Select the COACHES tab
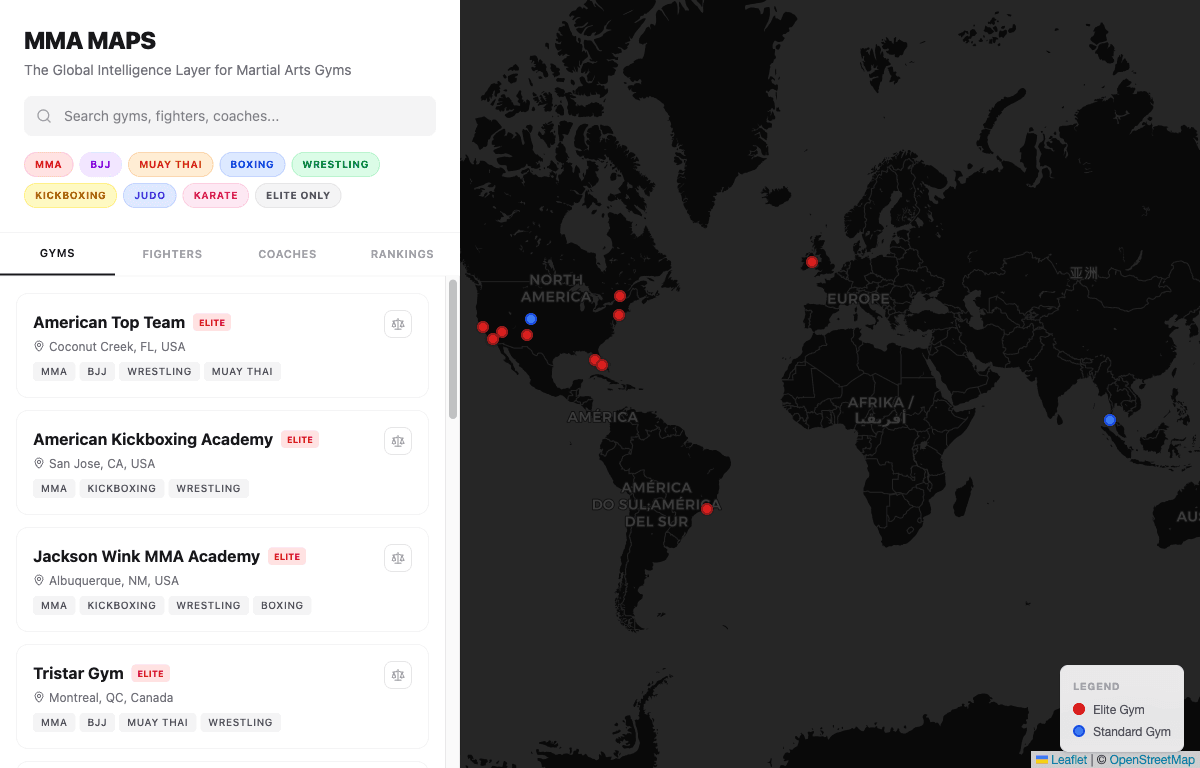The width and height of the screenshot is (1200, 768). pyautogui.click(x=287, y=254)
